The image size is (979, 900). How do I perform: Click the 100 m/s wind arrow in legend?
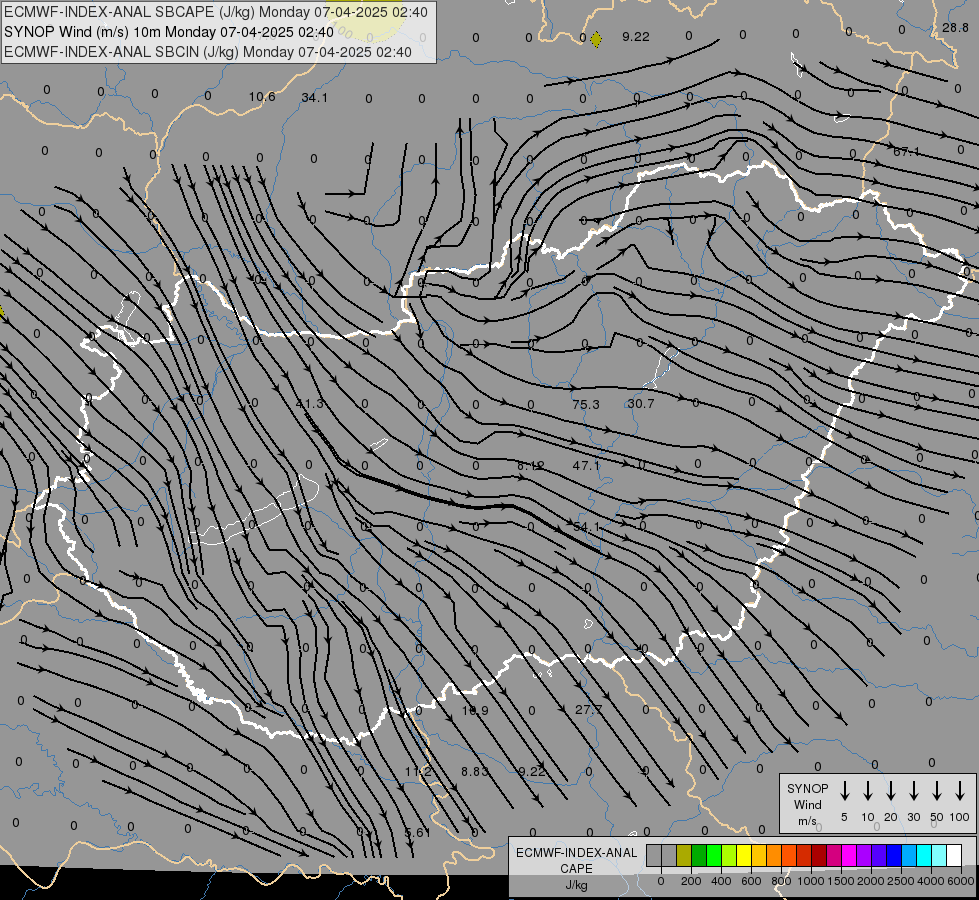point(960,791)
